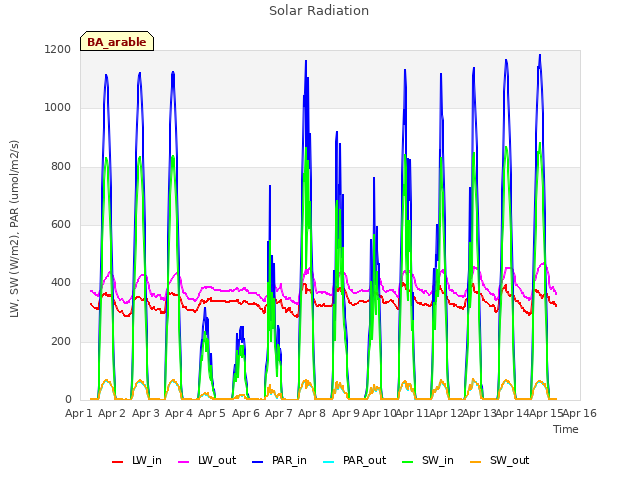Click the cyan PAR_out color swatch
Image resolution: width=640 pixels, height=480 pixels.
(329, 462)
